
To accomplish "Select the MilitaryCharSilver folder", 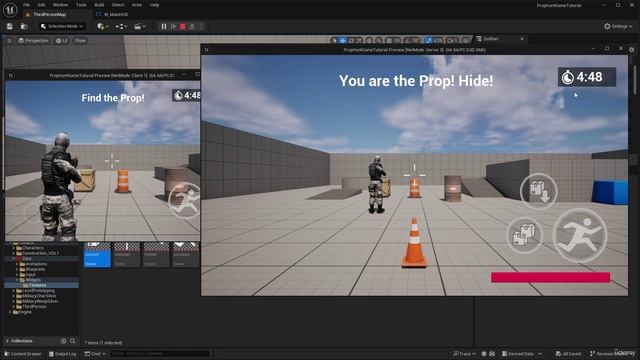I will pos(37,296).
